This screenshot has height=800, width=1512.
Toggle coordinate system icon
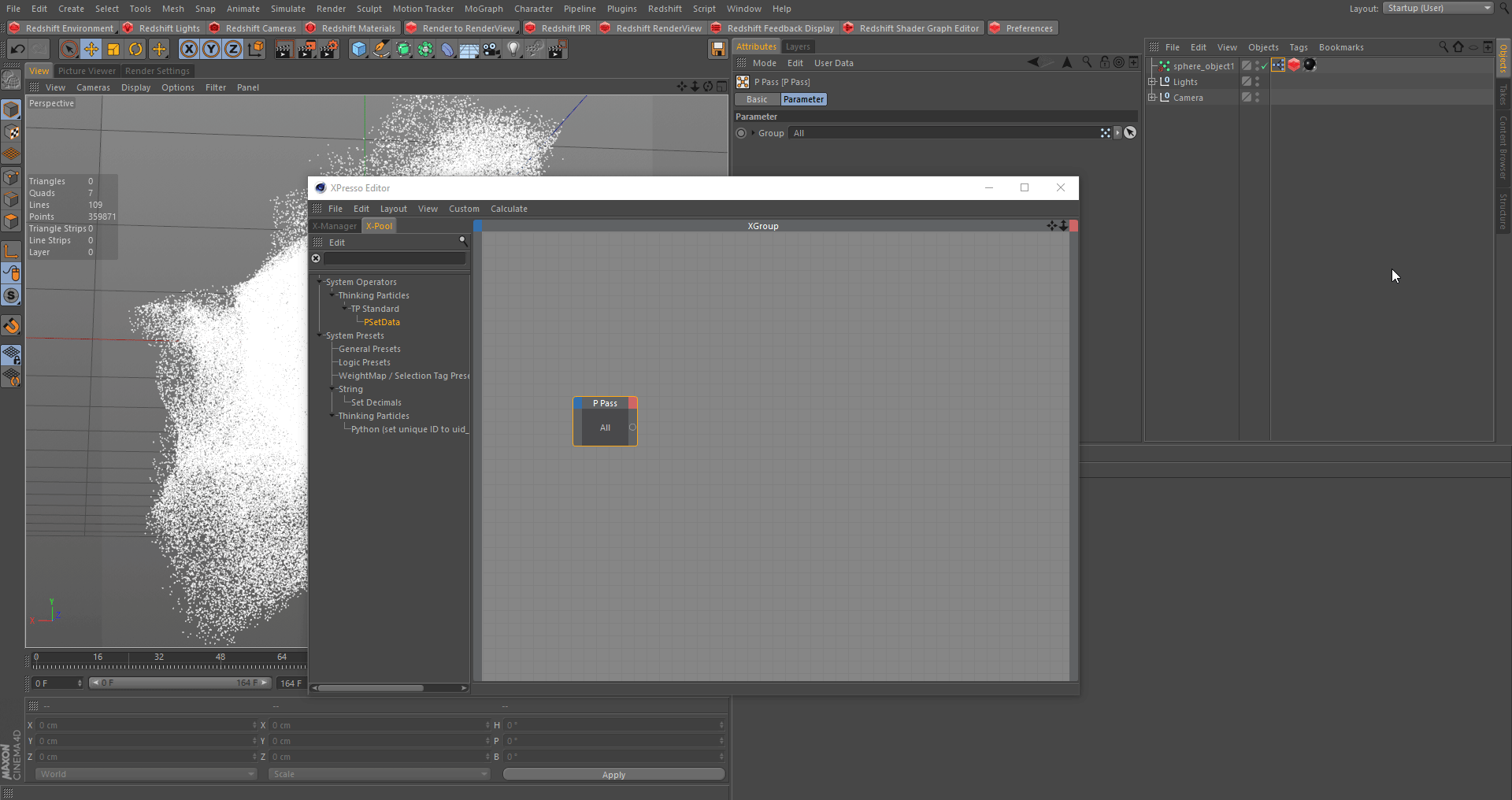[x=256, y=50]
